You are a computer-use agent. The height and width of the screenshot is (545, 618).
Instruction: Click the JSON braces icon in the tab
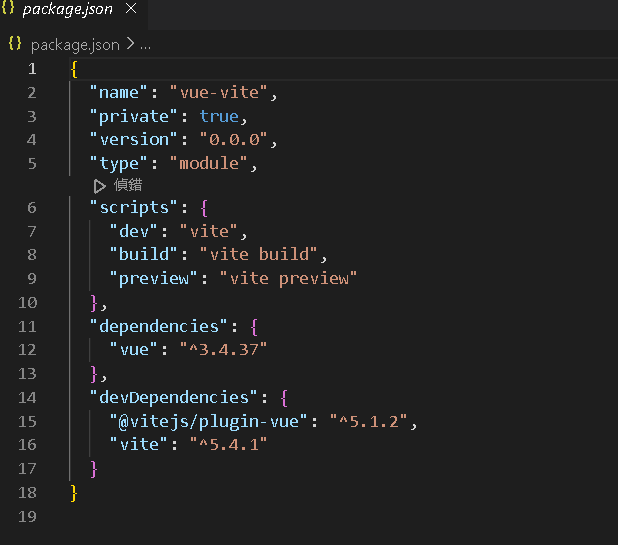tap(8, 8)
